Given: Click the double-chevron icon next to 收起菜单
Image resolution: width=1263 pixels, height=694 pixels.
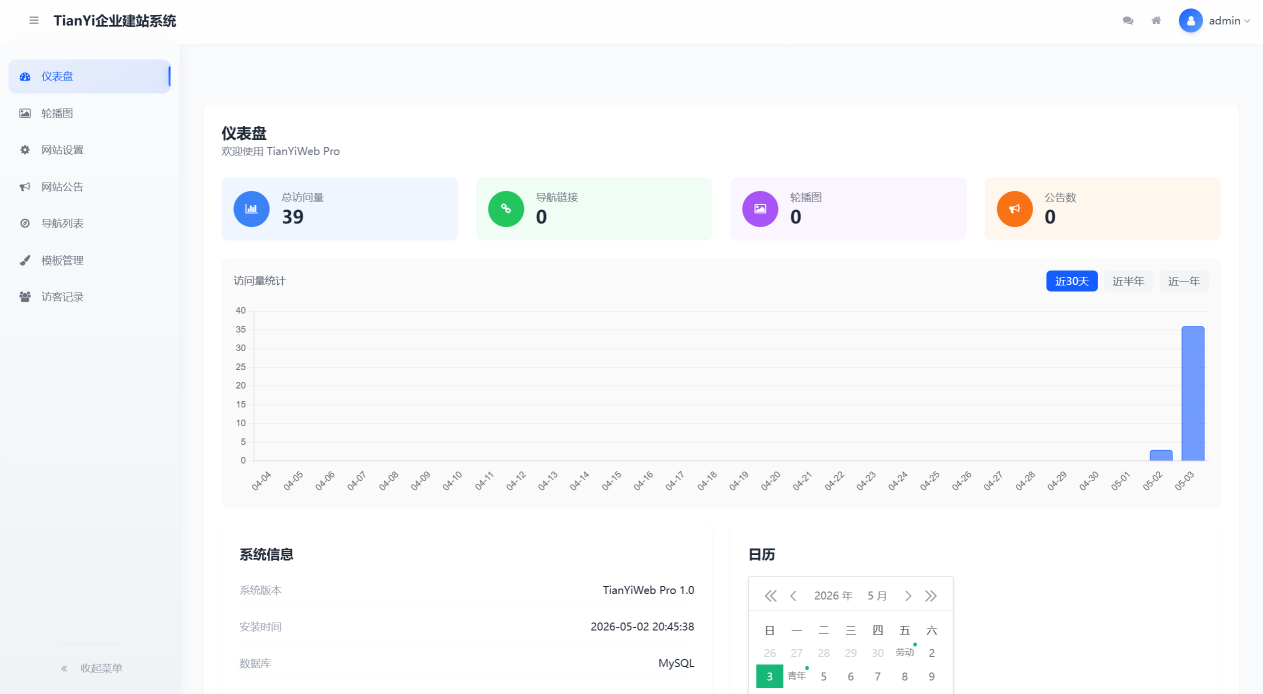Looking at the screenshot, I should coord(64,668).
